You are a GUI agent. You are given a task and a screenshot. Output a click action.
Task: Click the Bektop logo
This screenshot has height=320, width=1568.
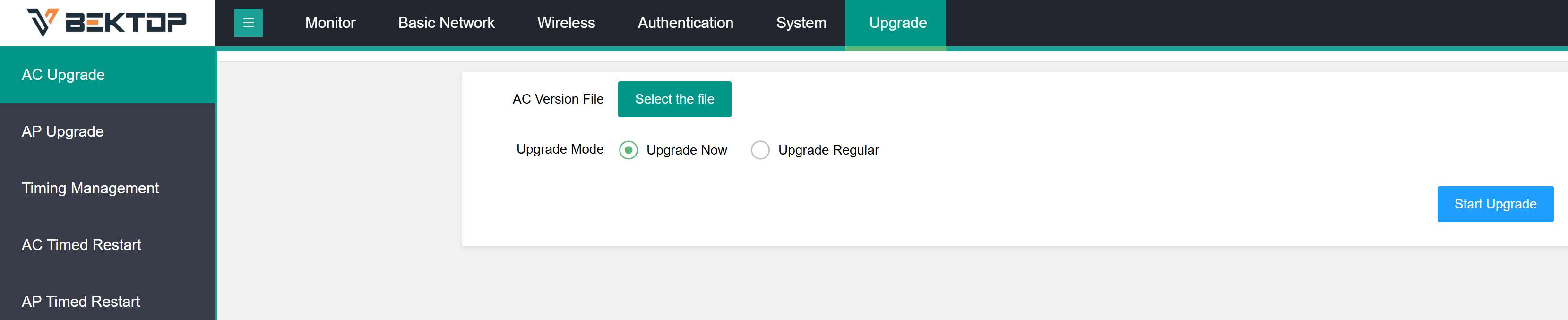[x=106, y=23]
